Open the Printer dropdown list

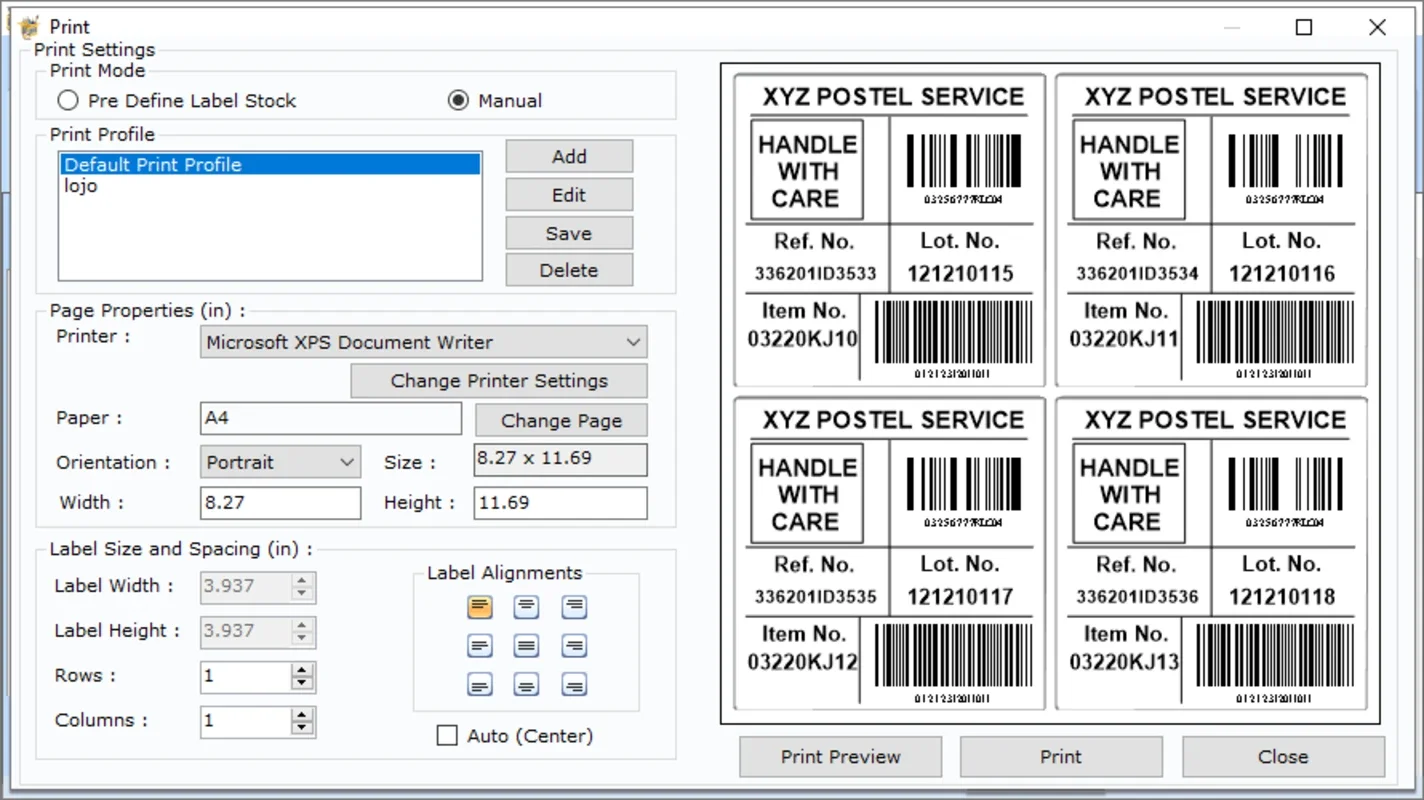click(424, 342)
